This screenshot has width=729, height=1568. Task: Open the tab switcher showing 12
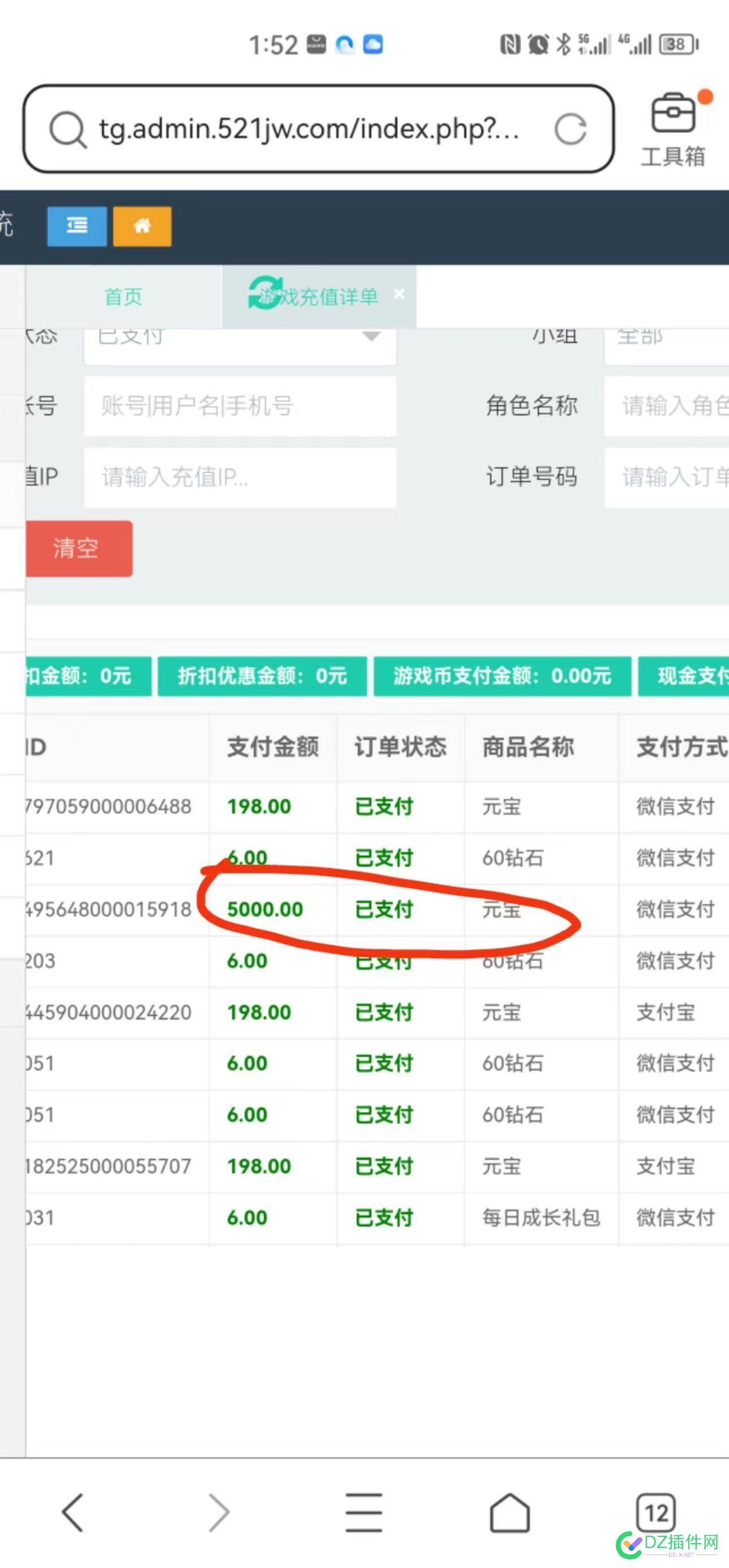(x=656, y=1513)
